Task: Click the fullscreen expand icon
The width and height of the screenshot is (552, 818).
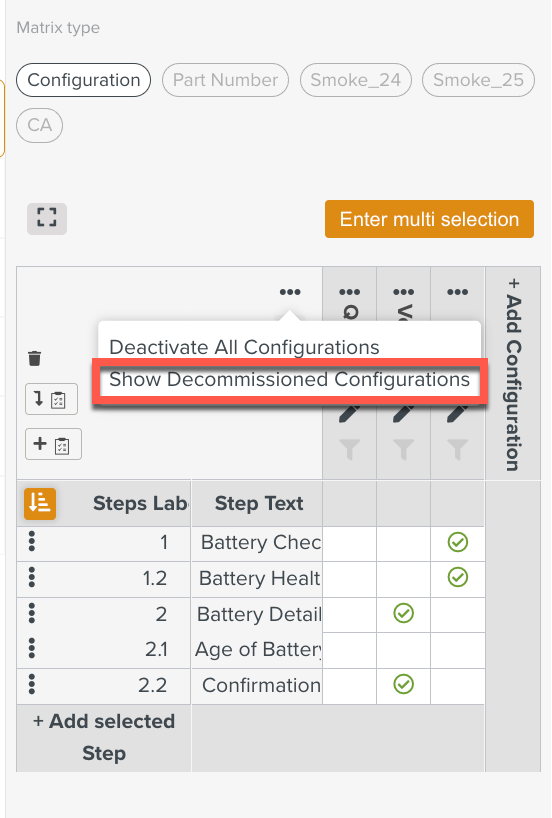Action: [x=47, y=218]
